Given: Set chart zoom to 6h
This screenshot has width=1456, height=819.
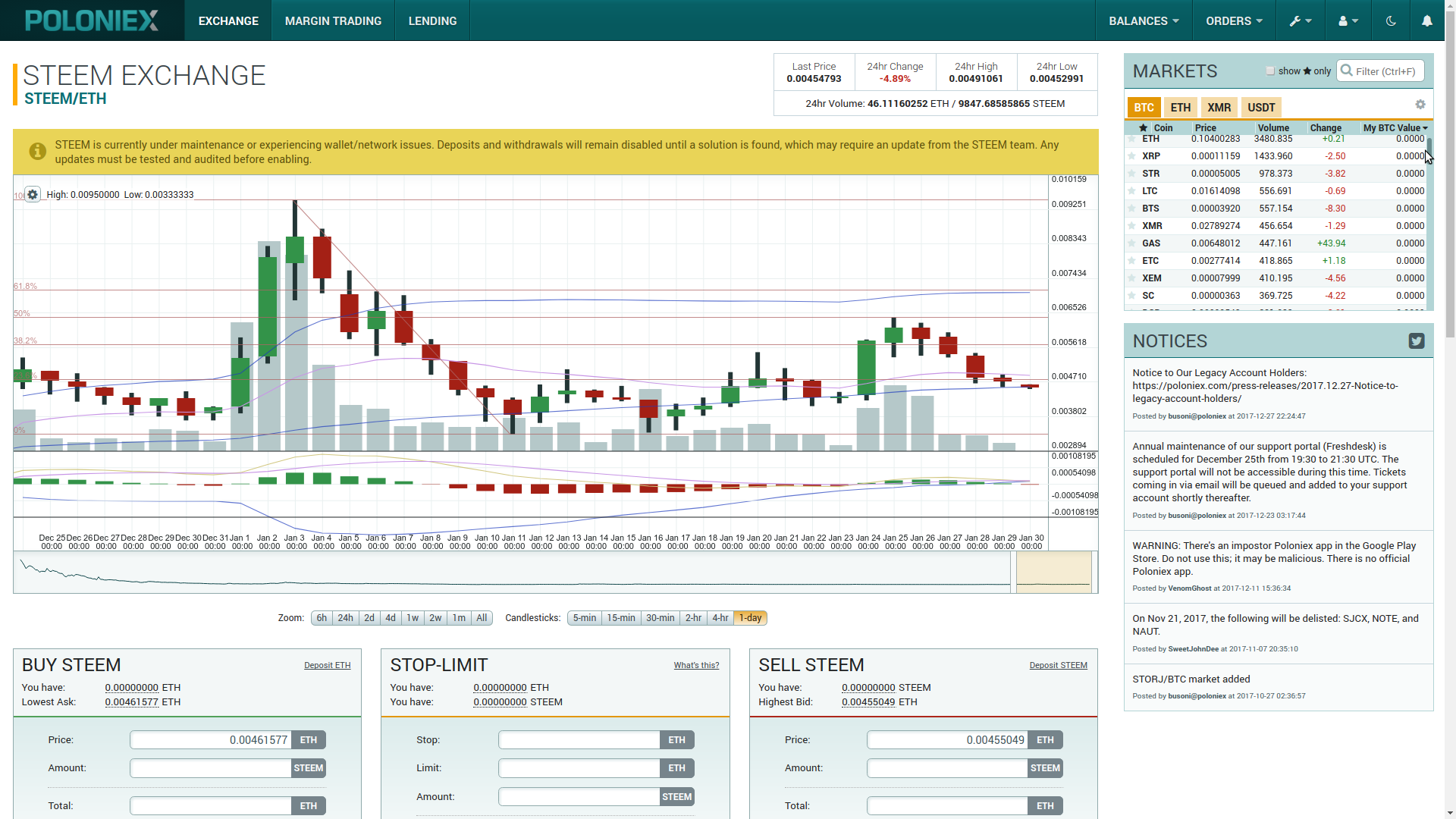Looking at the screenshot, I should click(322, 618).
